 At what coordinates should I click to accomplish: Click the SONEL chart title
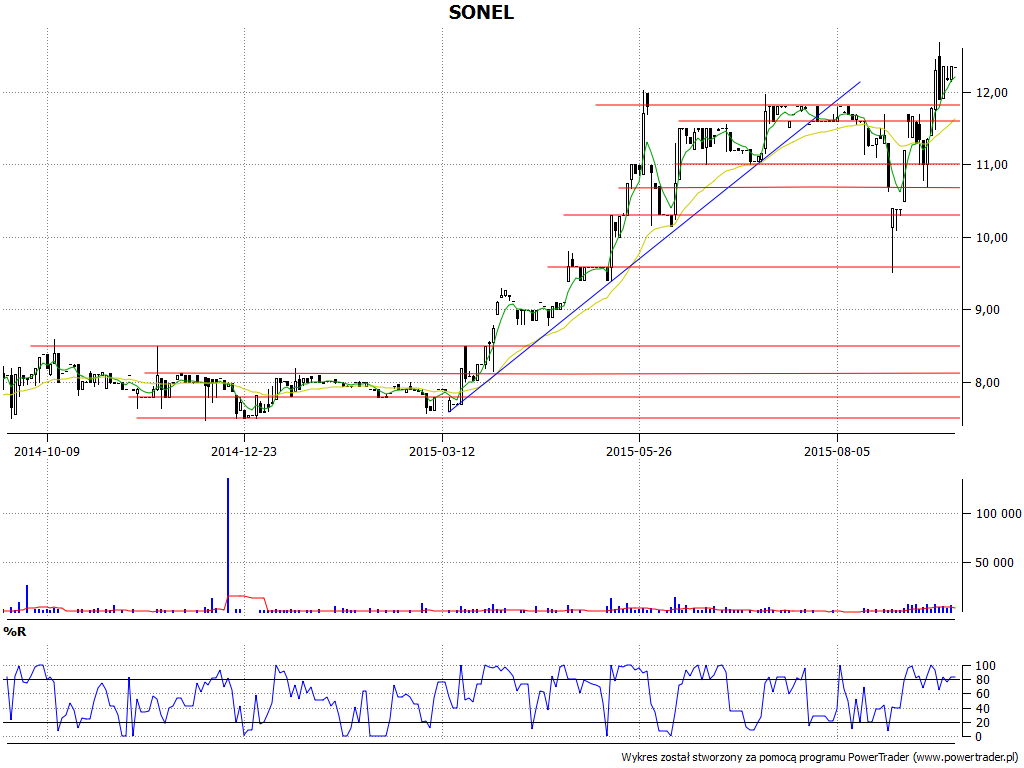[481, 12]
